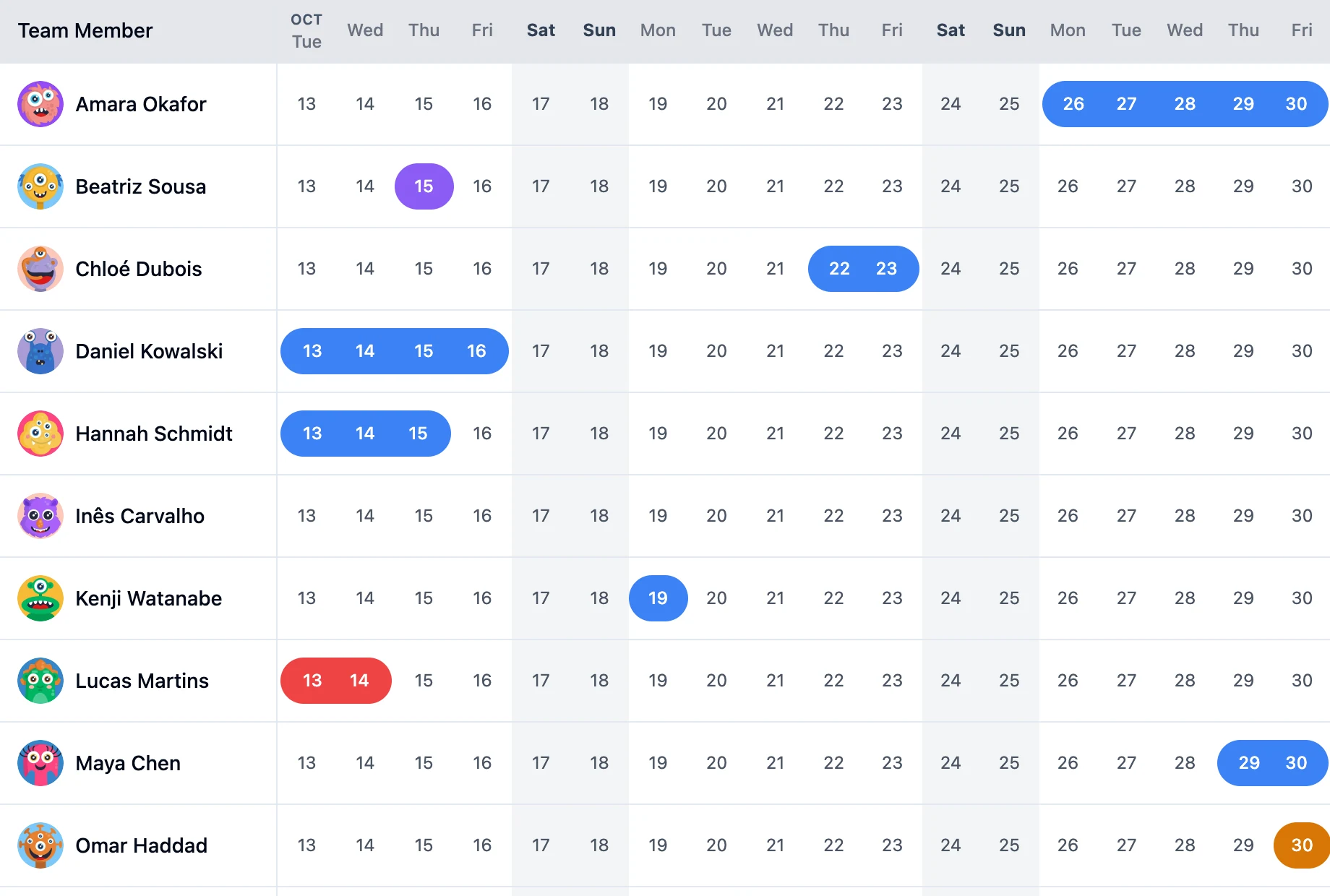Select day 28 in Daniel Kowalski's row
The height and width of the screenshot is (896, 1330).
point(1185,351)
